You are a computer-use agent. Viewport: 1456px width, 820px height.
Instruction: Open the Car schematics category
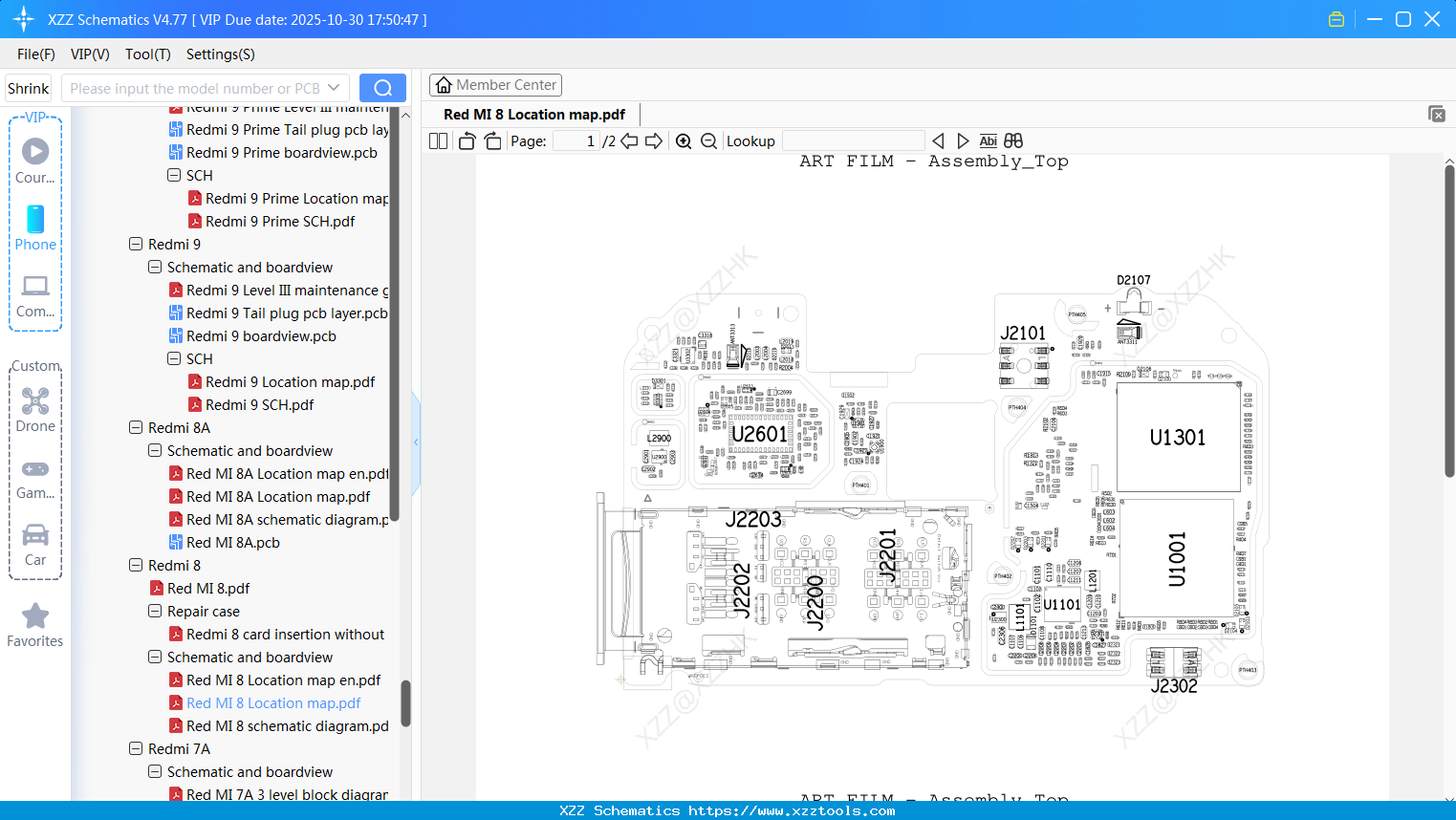click(x=35, y=540)
